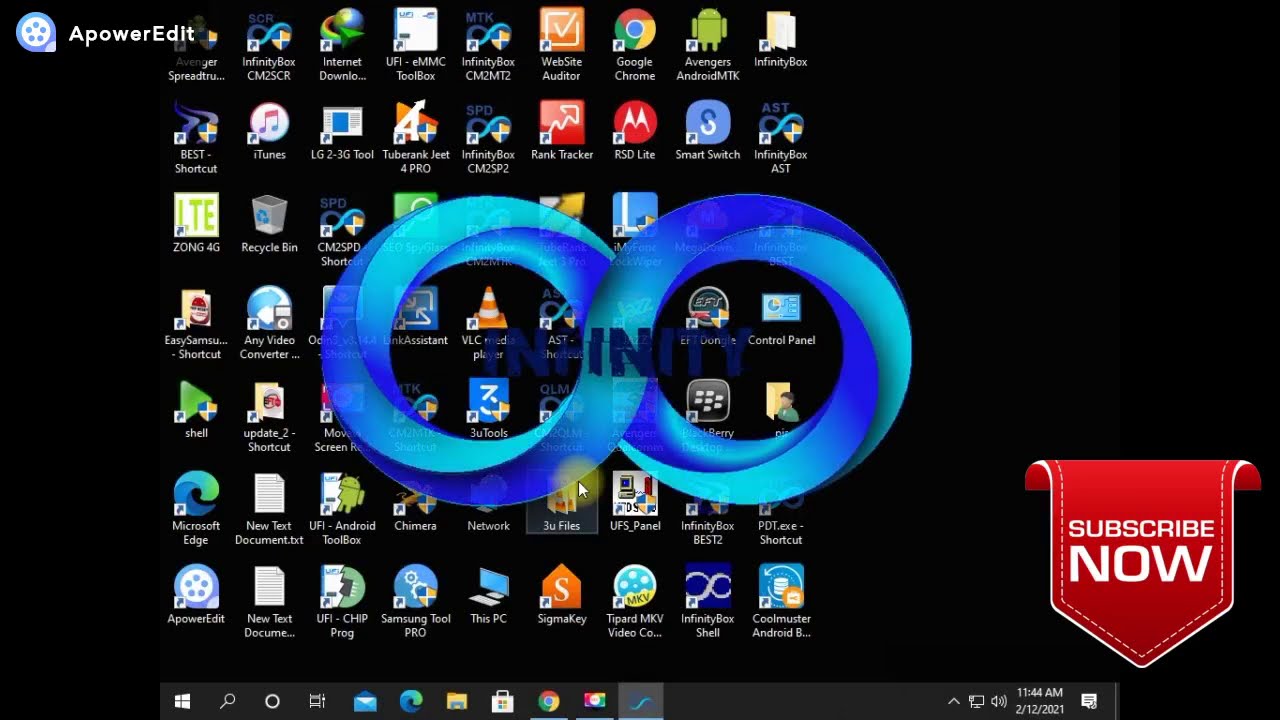Select InfinityBox CM2MT2 desktop icon

(488, 45)
